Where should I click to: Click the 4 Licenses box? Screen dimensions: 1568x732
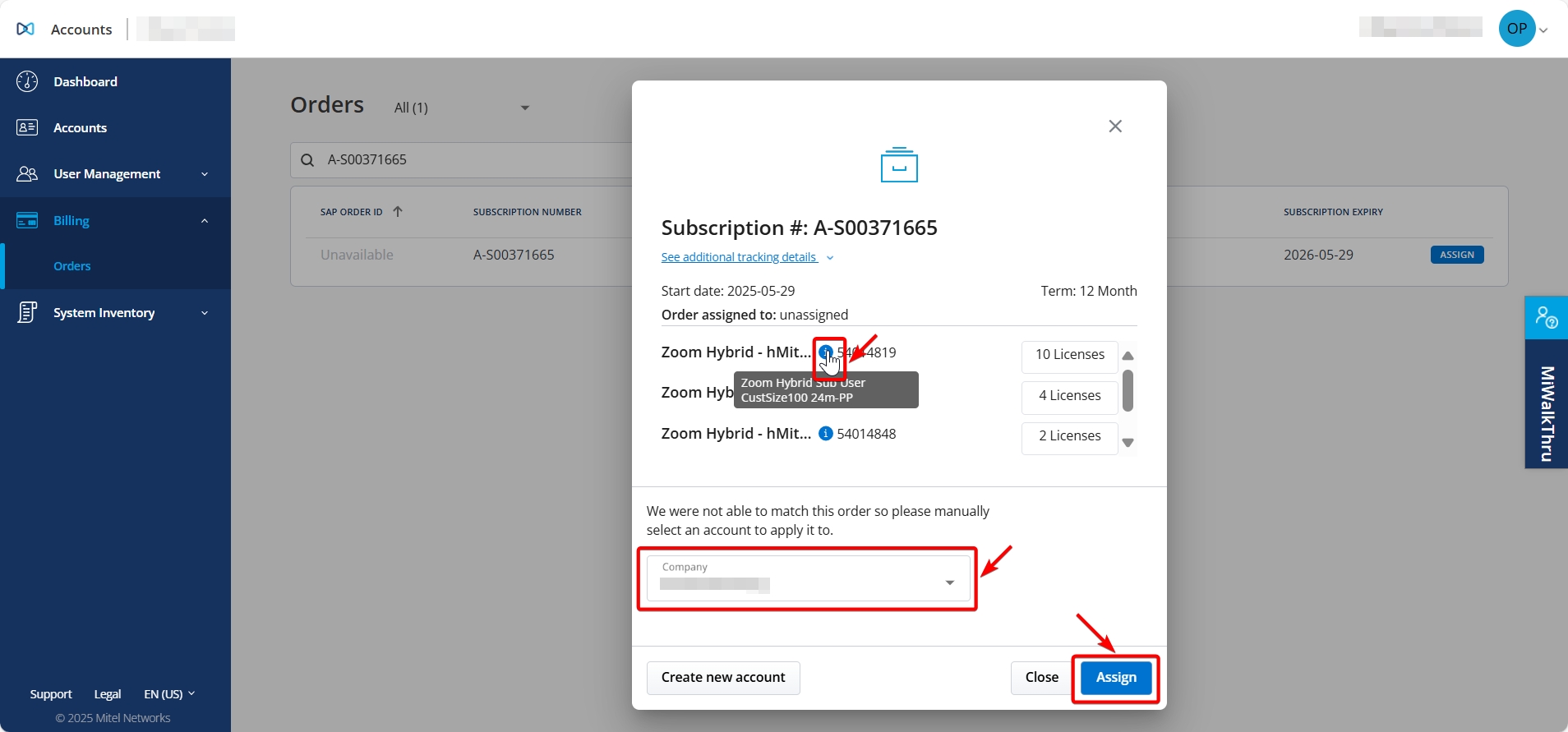click(x=1070, y=396)
